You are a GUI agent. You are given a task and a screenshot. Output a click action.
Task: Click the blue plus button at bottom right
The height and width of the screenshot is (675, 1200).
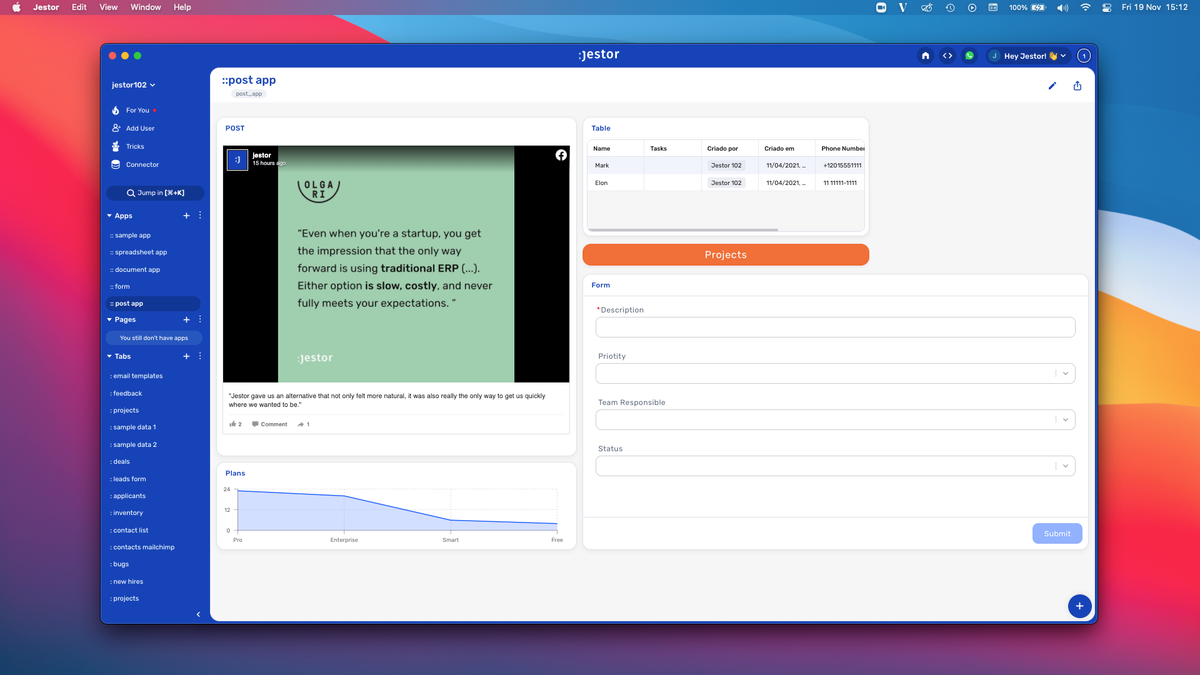[x=1079, y=606]
